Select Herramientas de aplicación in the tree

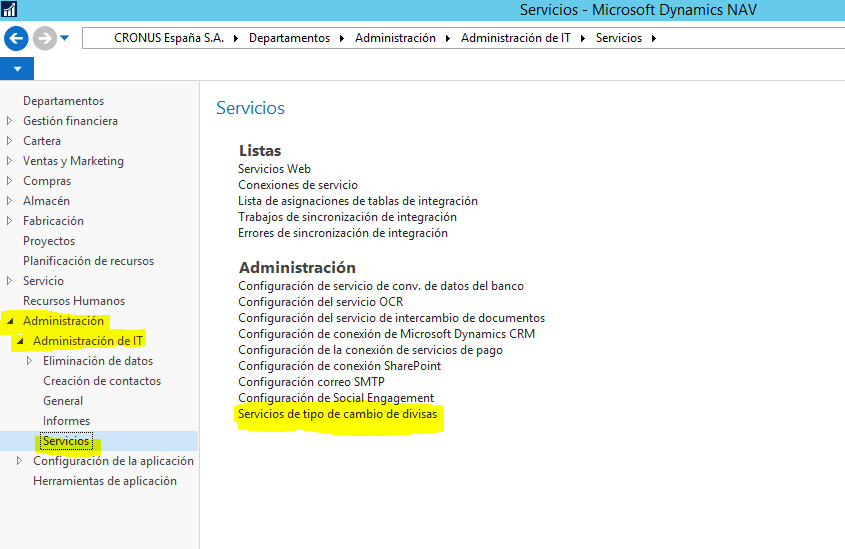click(105, 481)
